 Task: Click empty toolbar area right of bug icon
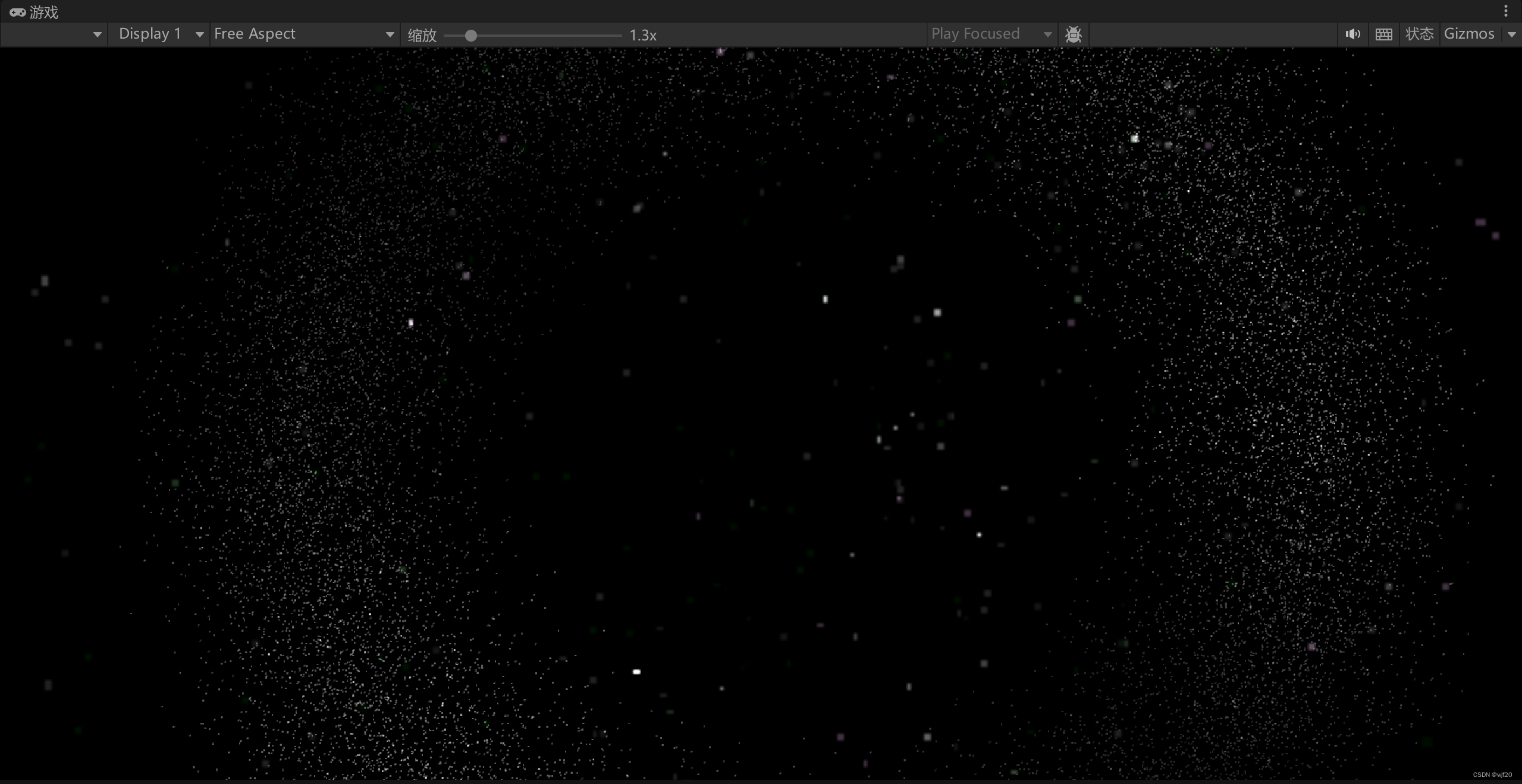pos(1213,34)
